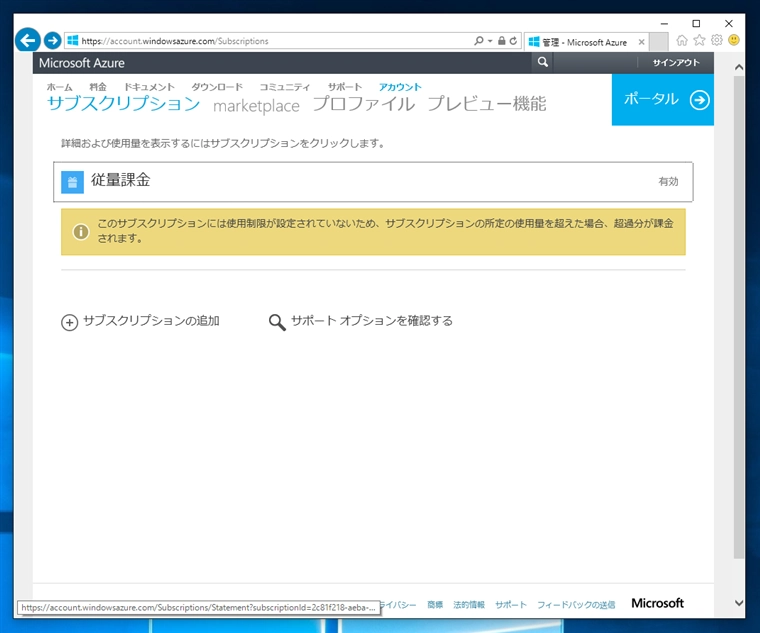
Task: Click the scrollbar up arrow
Action: point(739,67)
